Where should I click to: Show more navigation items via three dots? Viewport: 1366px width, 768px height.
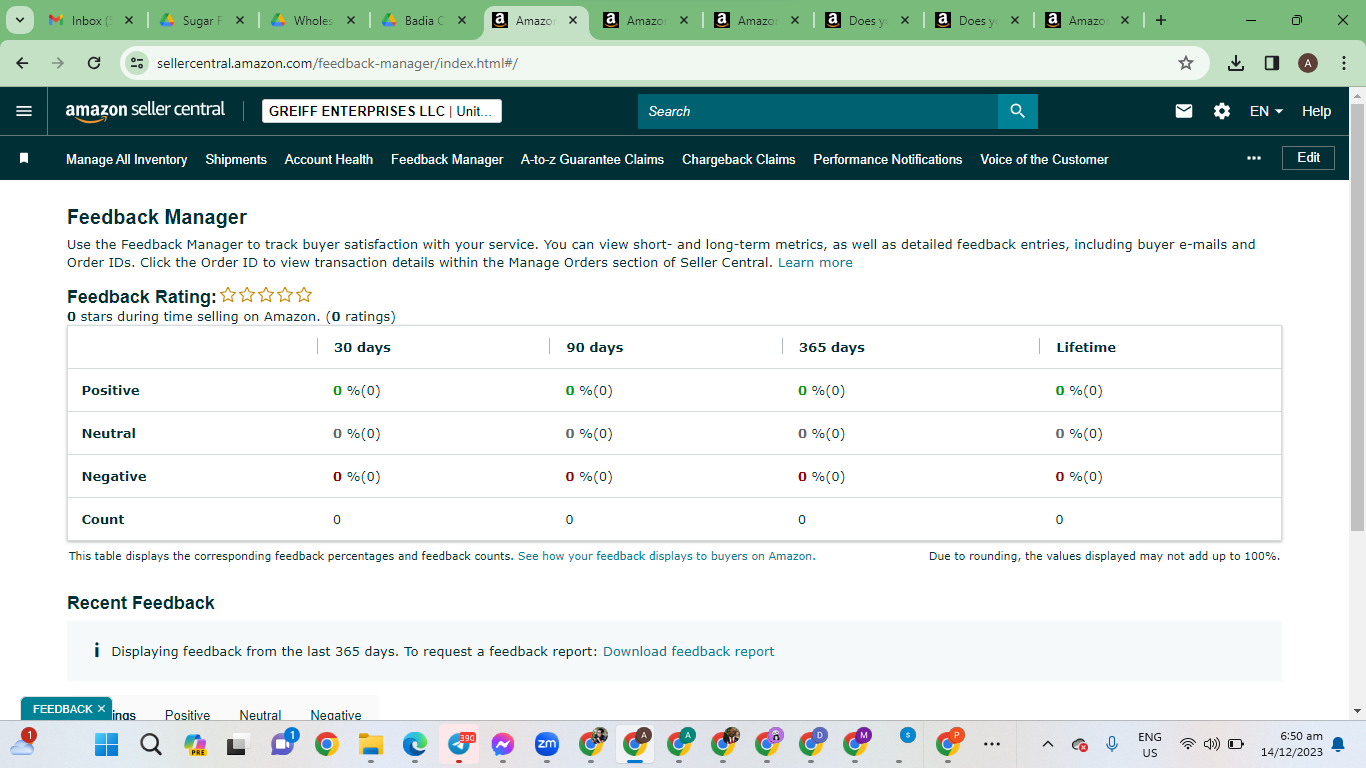pyautogui.click(x=1254, y=158)
